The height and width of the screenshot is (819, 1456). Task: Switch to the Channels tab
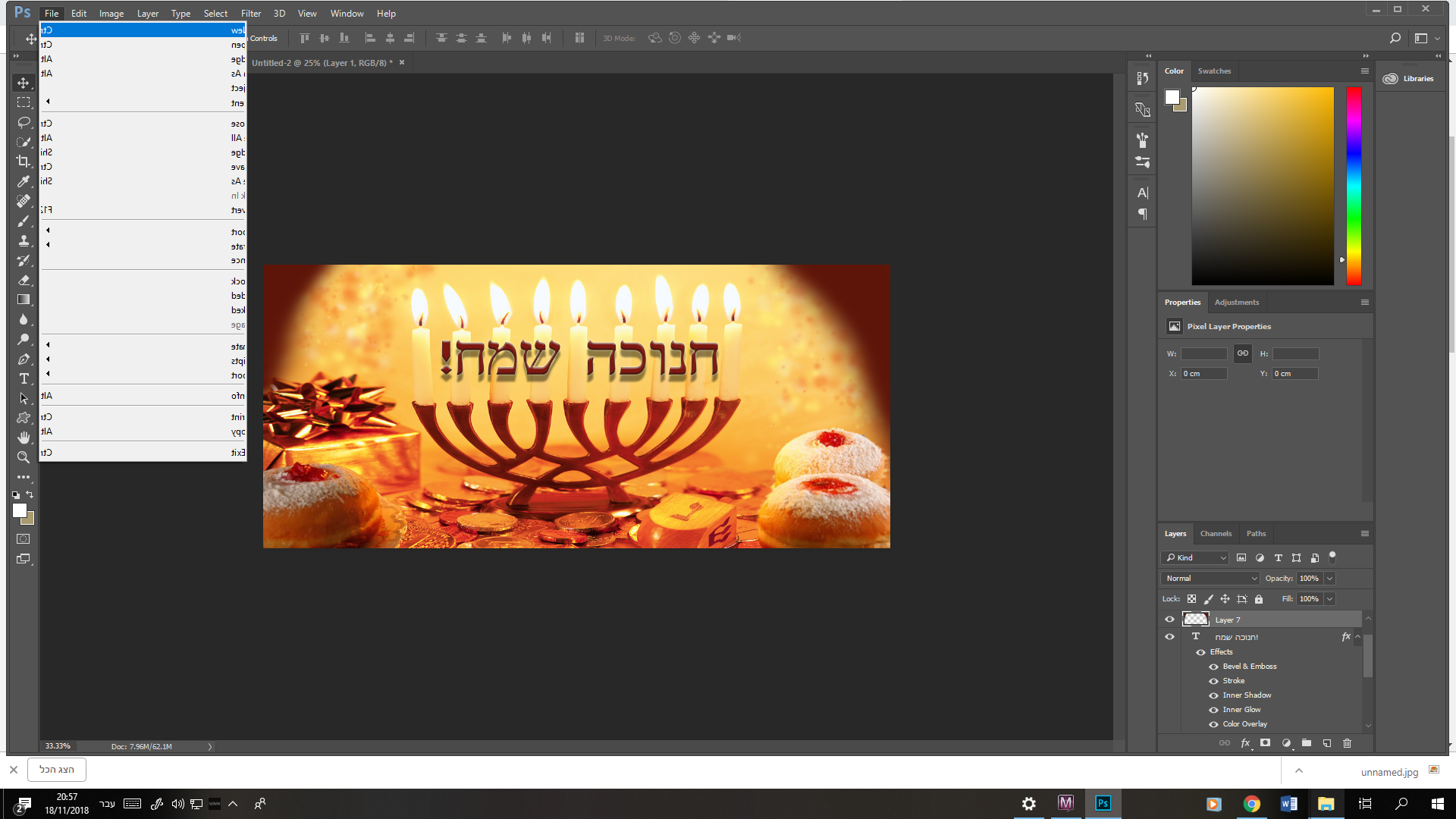pos(1216,534)
